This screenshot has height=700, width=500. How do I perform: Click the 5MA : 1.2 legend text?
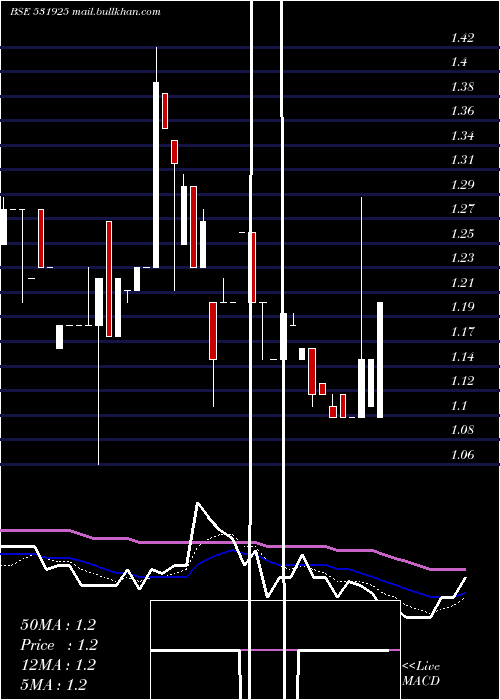54,684
